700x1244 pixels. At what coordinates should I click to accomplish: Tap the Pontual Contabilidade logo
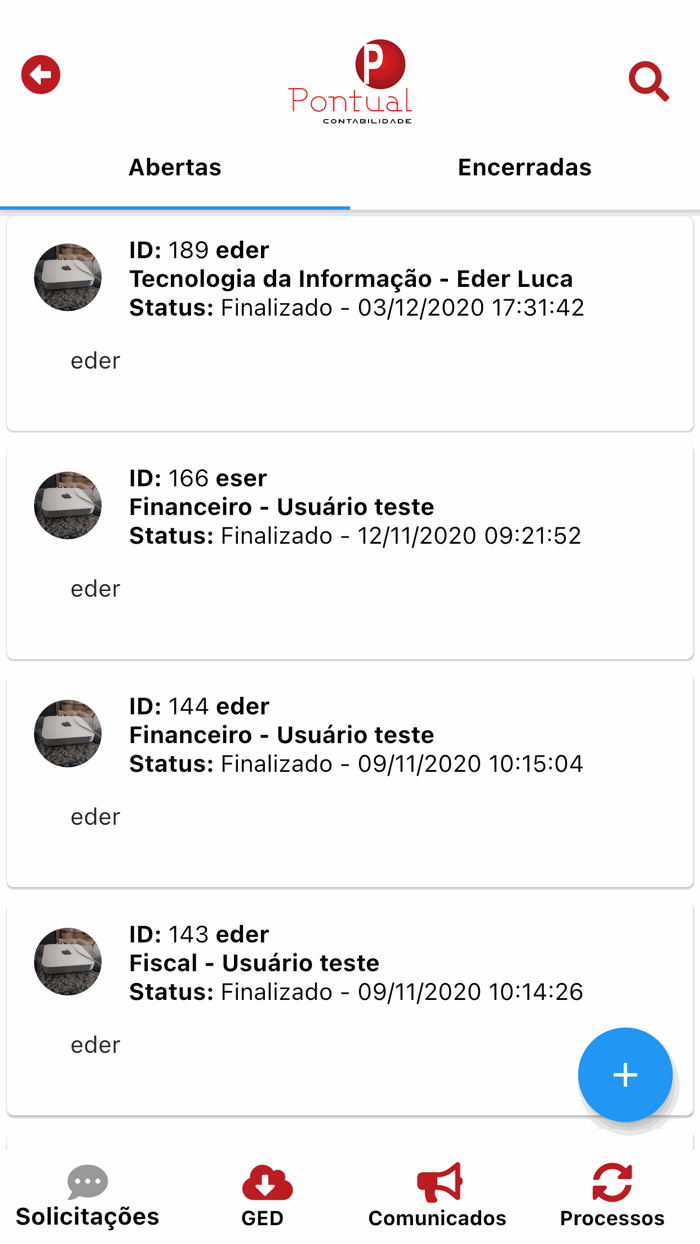click(351, 82)
